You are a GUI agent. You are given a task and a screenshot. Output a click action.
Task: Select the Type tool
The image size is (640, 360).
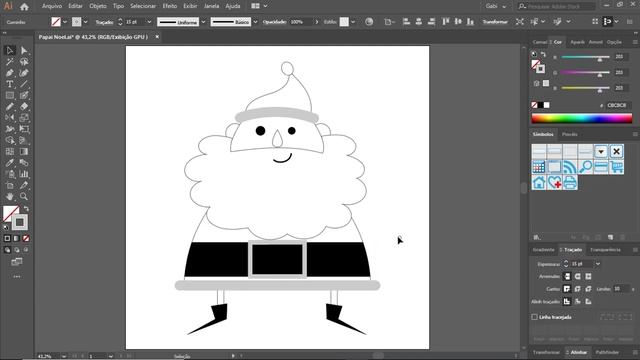[x=9, y=84]
